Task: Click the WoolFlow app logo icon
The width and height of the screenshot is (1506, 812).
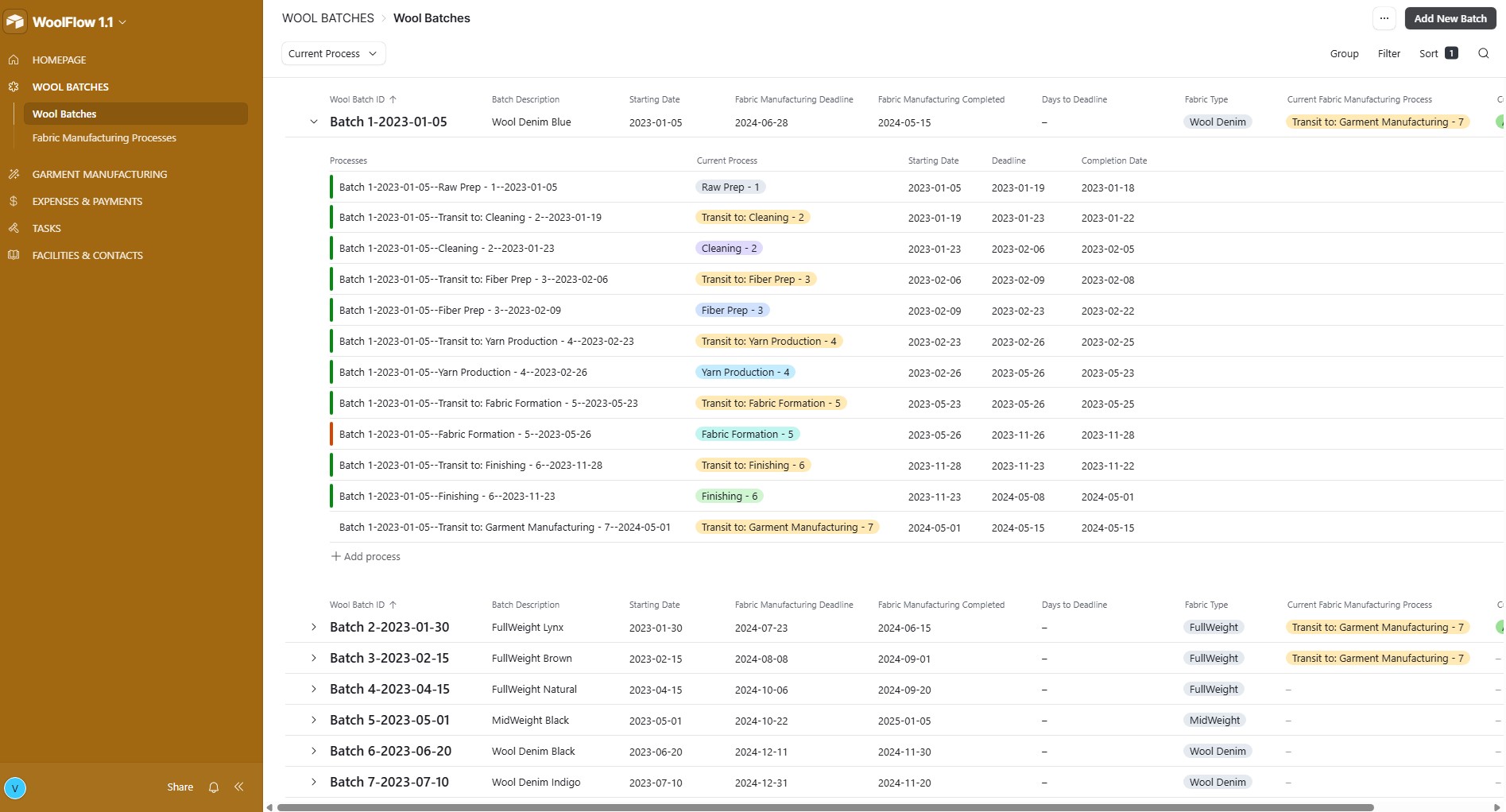Action: (15, 21)
